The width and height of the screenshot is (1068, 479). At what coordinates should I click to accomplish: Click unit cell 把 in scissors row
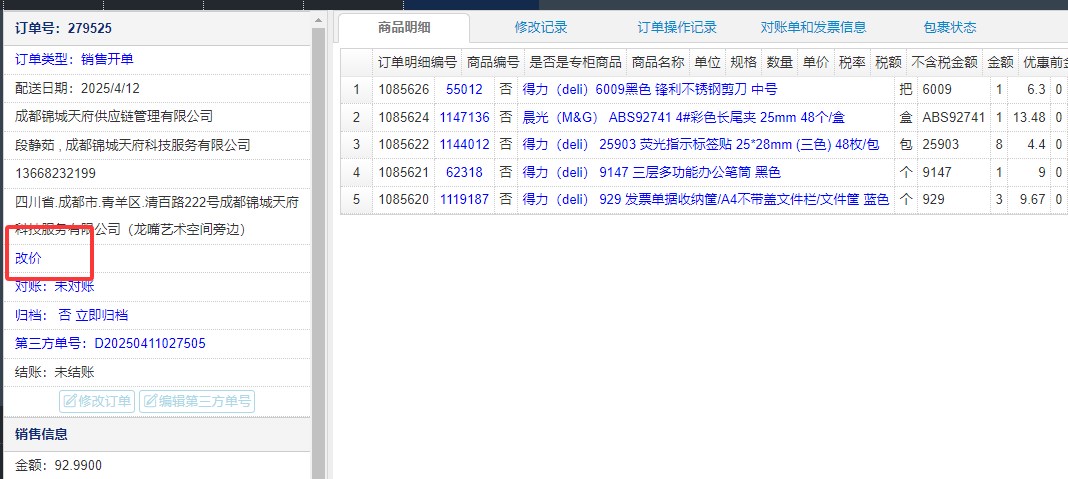(906, 89)
